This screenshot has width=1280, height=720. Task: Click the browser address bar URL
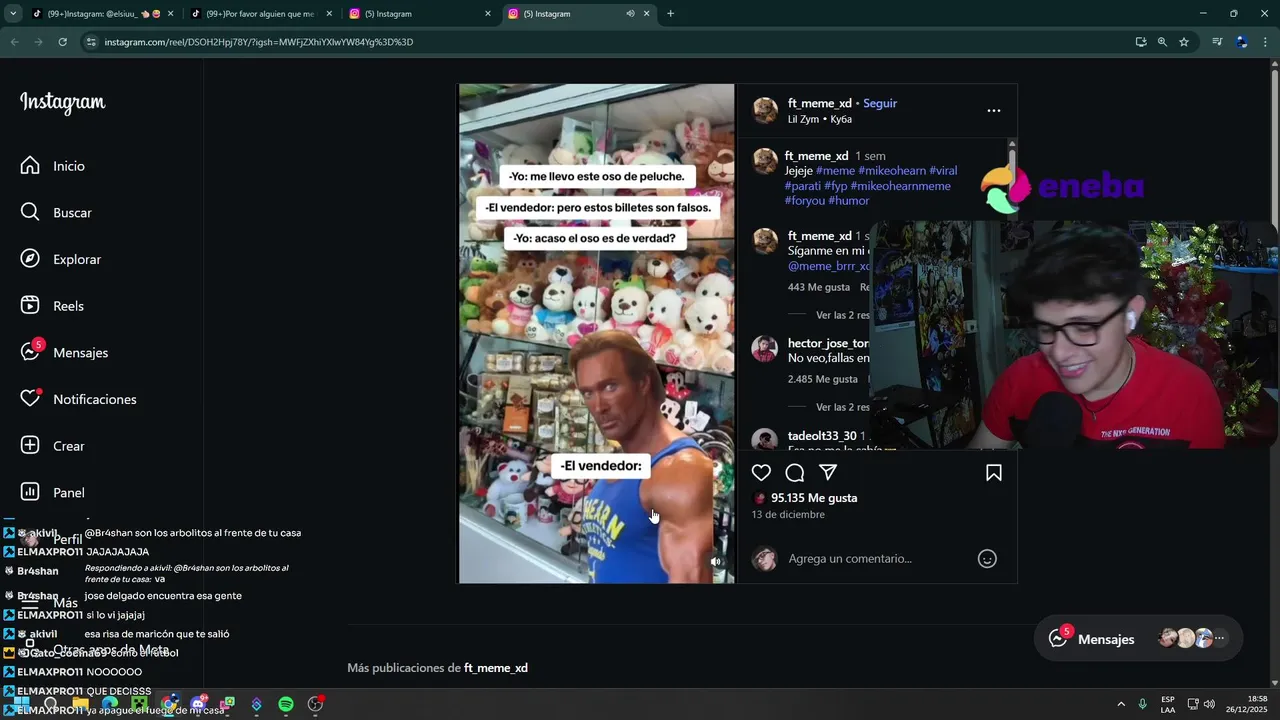tap(259, 42)
